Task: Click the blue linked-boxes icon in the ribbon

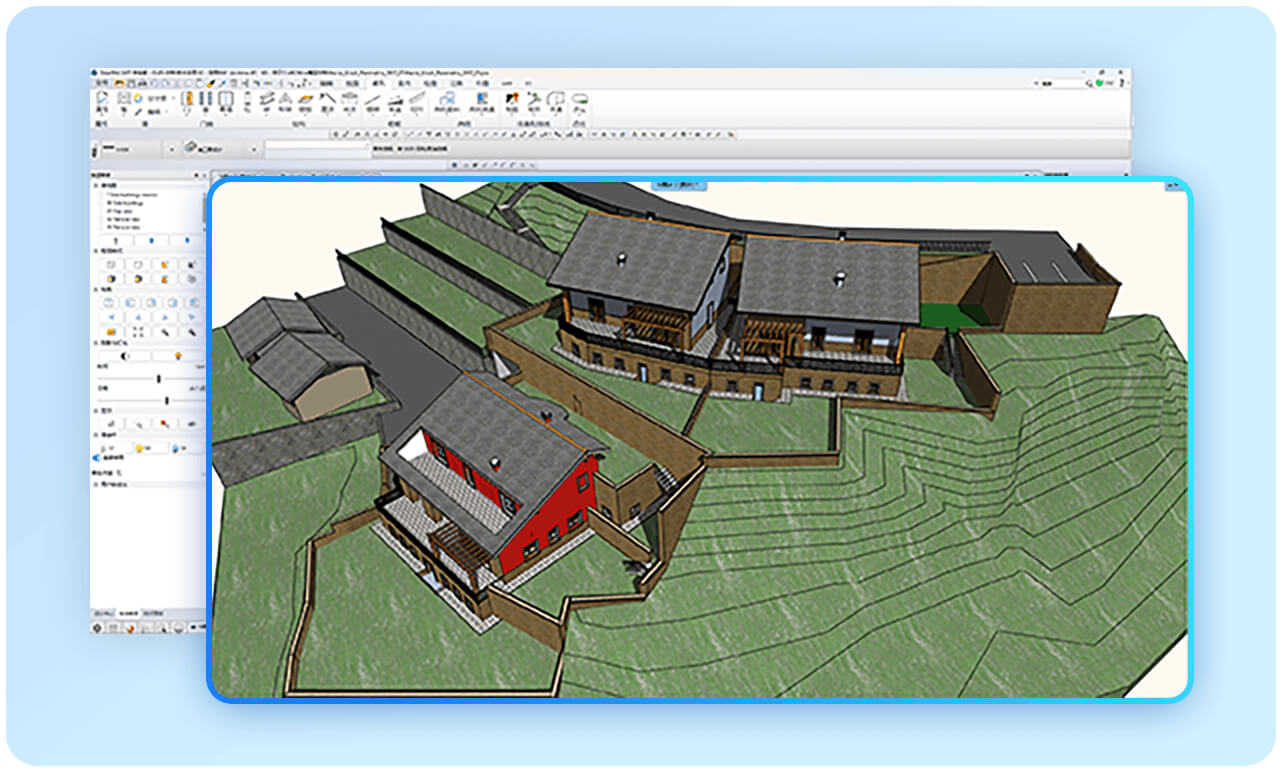Action: [x=447, y=98]
